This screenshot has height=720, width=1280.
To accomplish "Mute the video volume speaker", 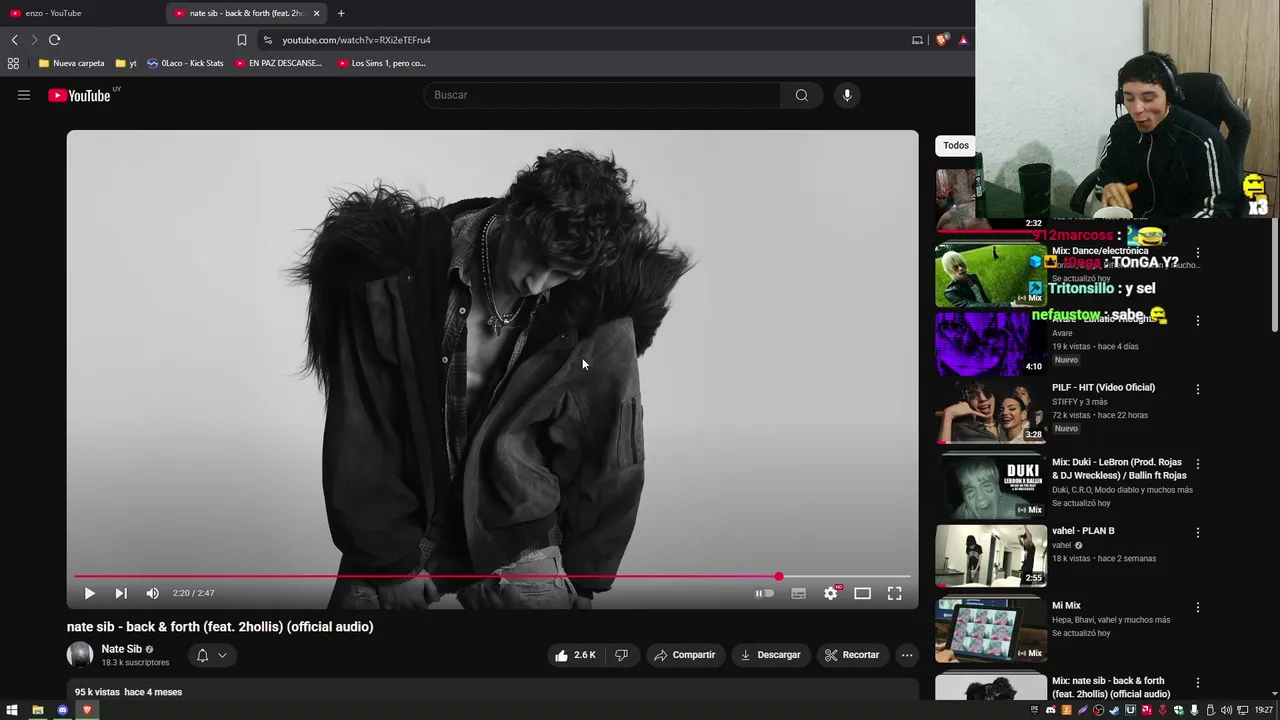I will coord(152,593).
